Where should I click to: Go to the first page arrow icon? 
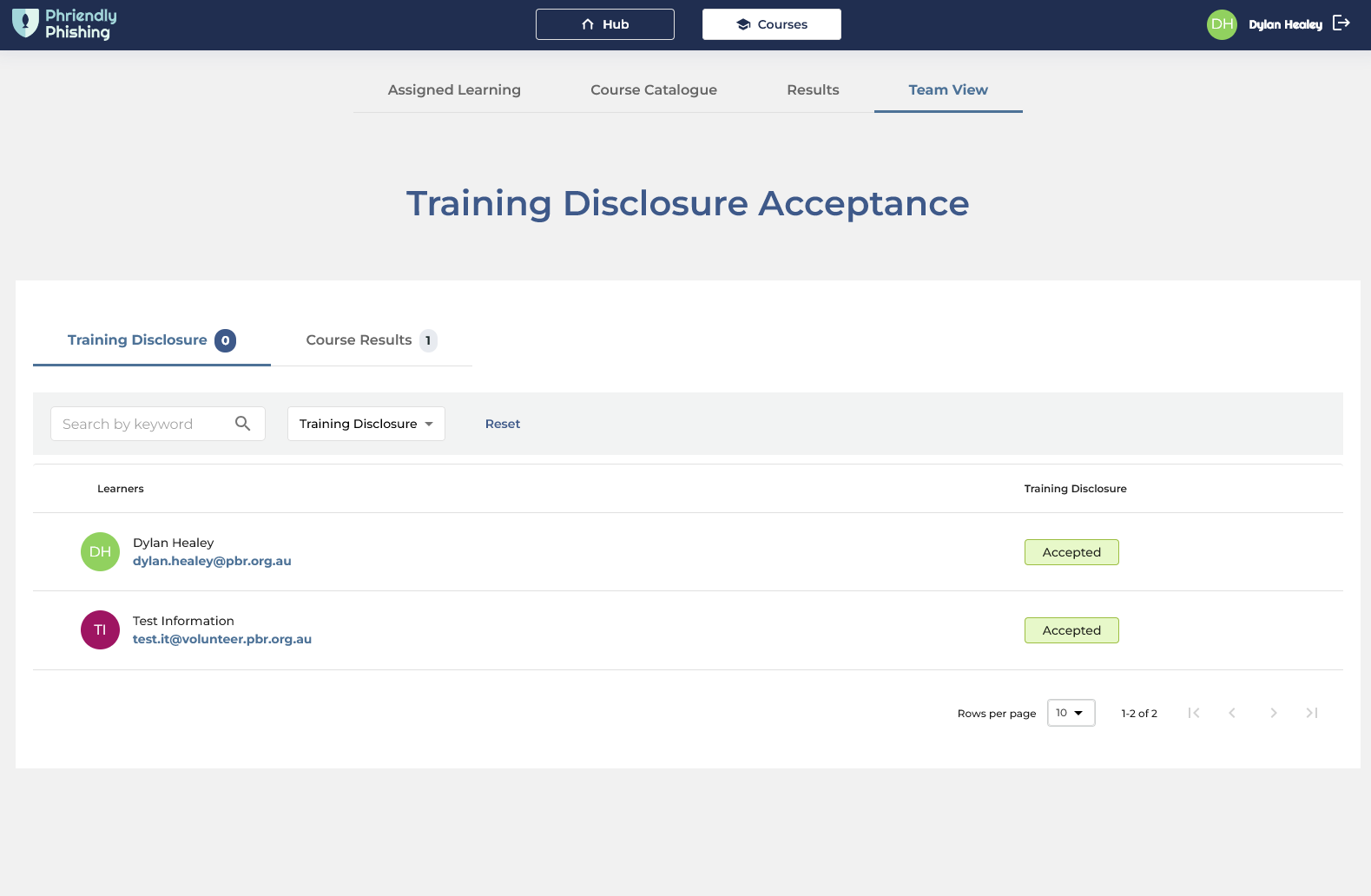coord(1194,713)
